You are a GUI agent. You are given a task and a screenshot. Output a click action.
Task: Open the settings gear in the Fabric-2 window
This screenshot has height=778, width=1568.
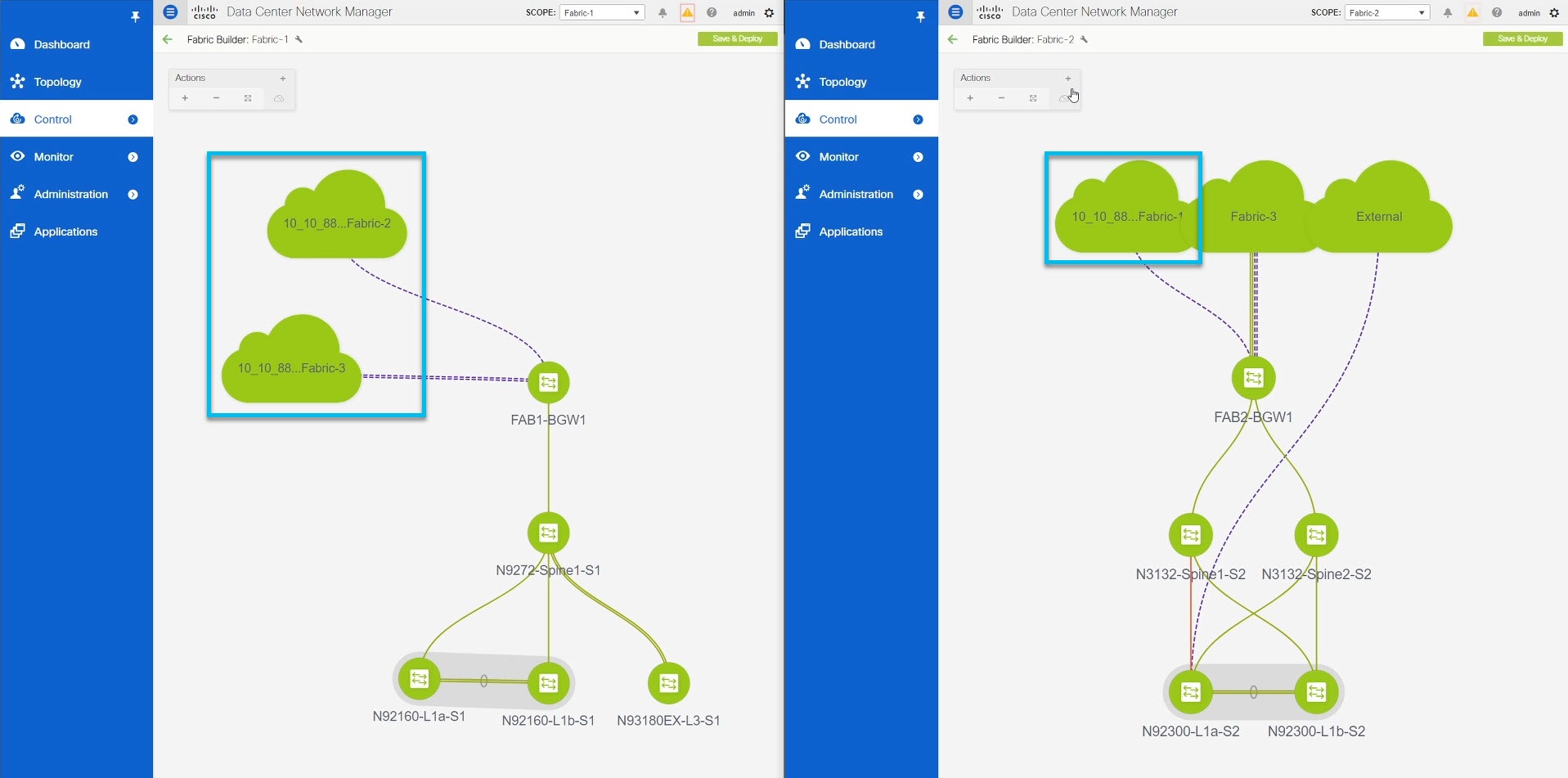coord(1554,13)
